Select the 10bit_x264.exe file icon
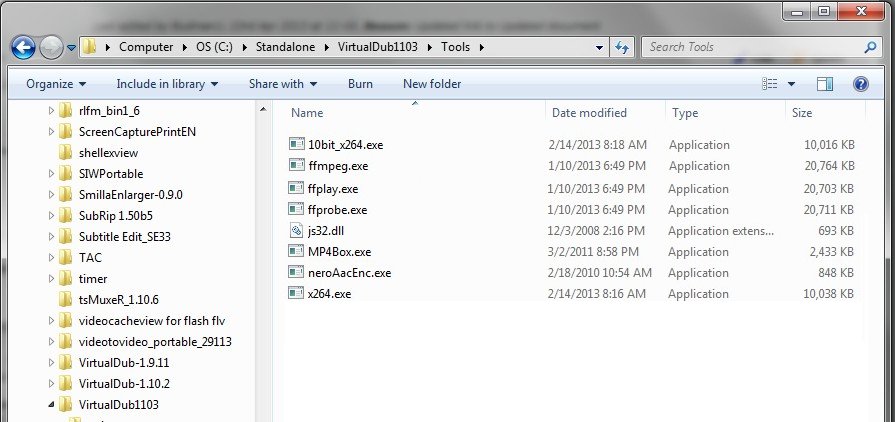 296,144
